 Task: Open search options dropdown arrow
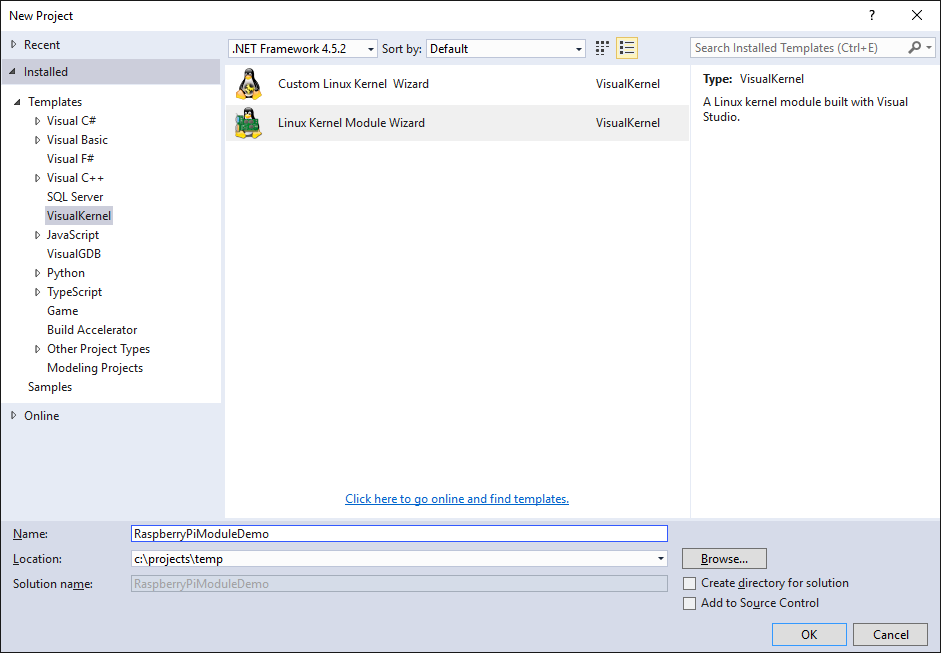pyautogui.click(x=929, y=47)
